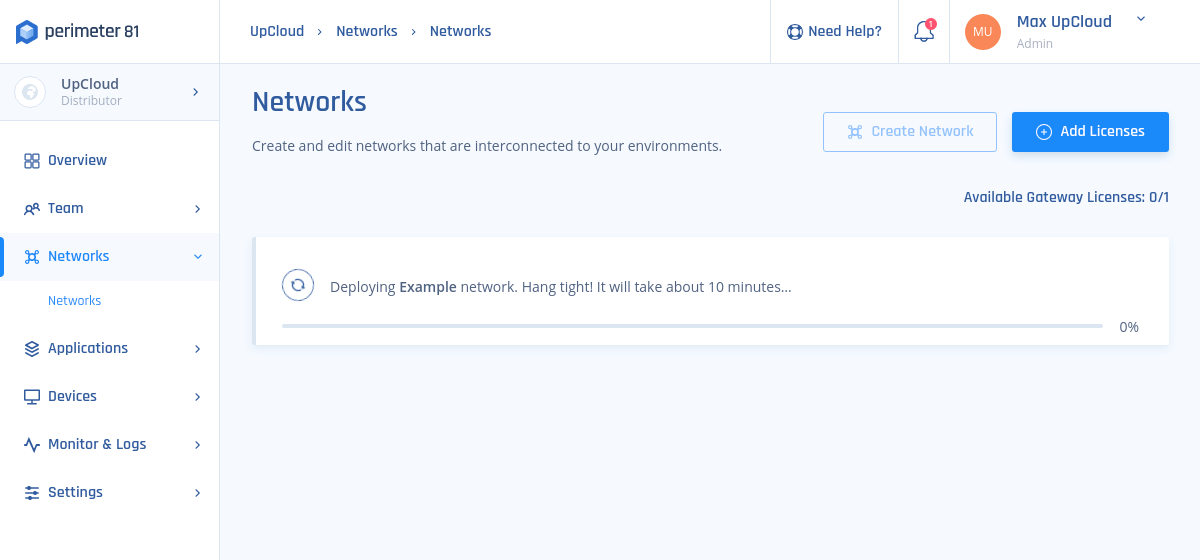Click the Settings sliders icon
The height and width of the screenshot is (560, 1200).
tap(32, 492)
